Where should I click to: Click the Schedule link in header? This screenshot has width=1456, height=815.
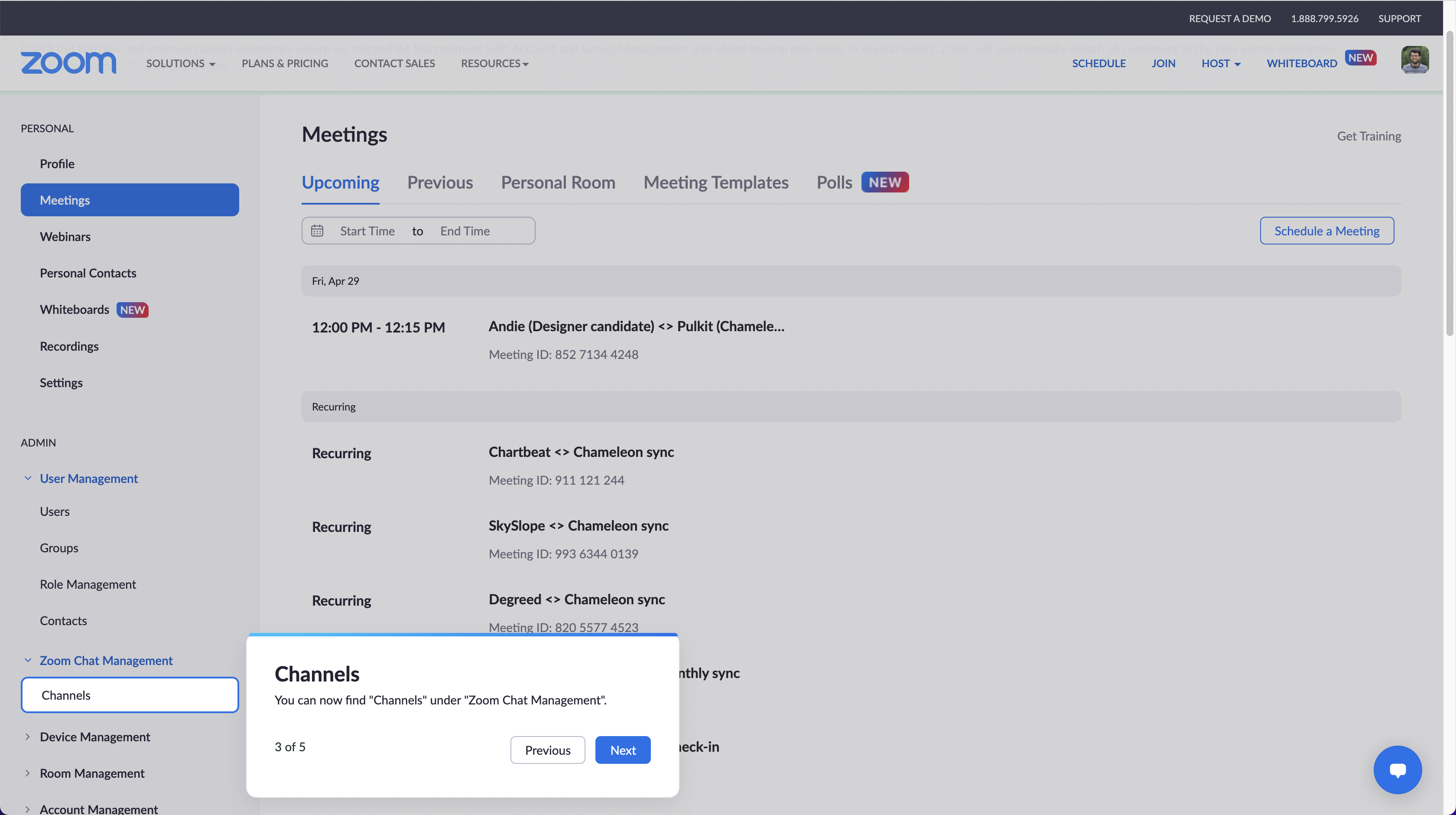tap(1099, 63)
